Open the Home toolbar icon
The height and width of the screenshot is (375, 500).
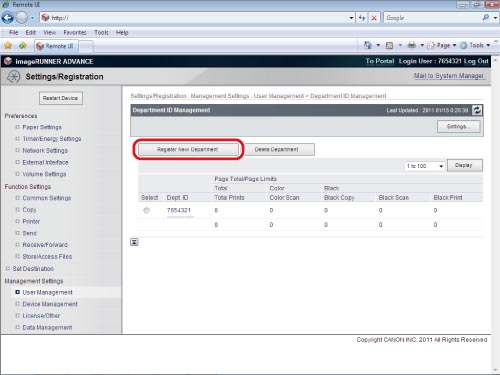click(368, 45)
